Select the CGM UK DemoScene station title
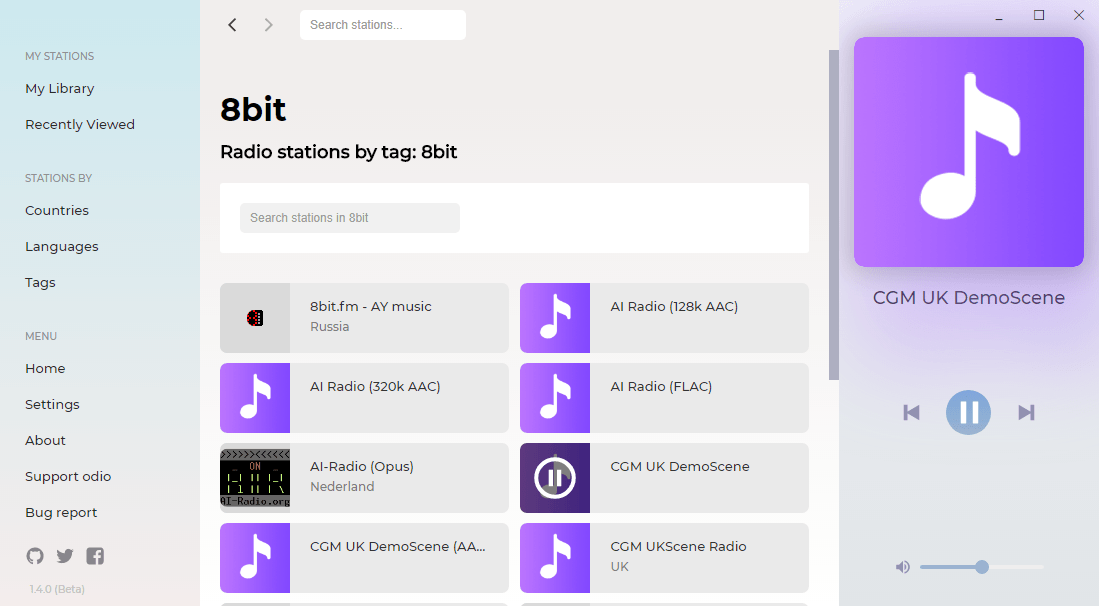Screen dimensions: 1099x606 tap(680, 466)
